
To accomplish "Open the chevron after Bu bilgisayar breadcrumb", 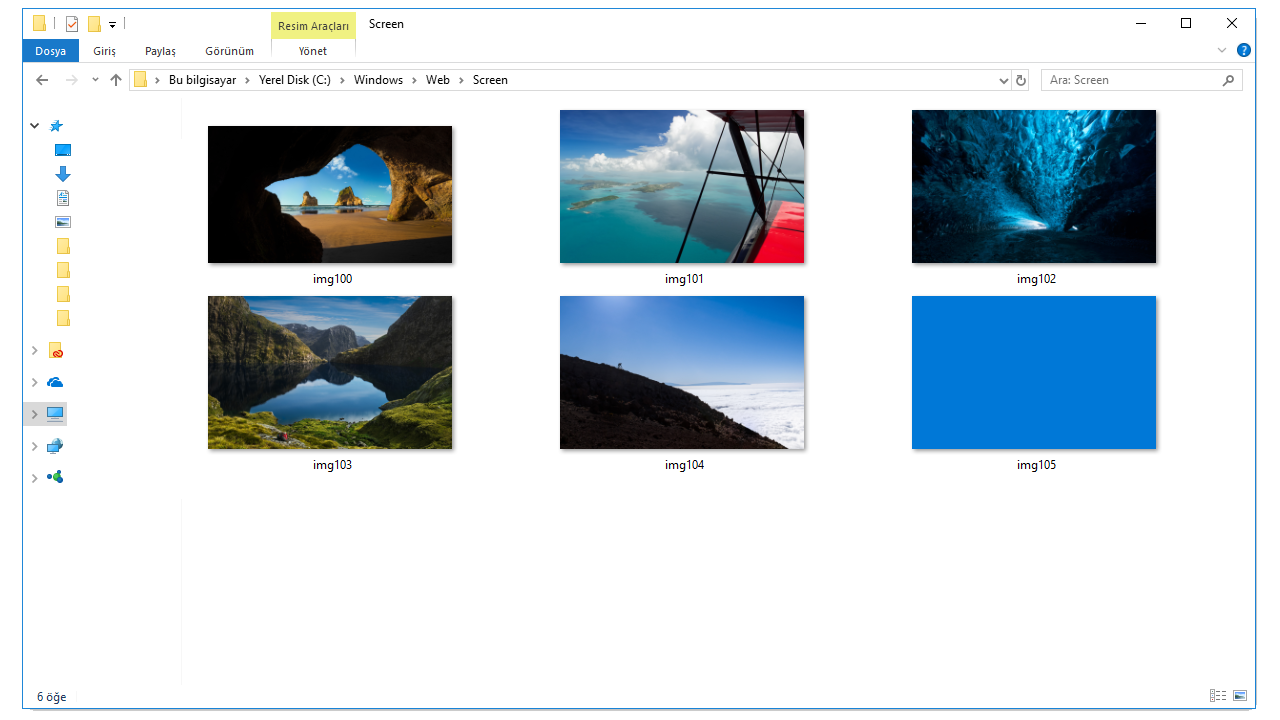I will pos(248,80).
